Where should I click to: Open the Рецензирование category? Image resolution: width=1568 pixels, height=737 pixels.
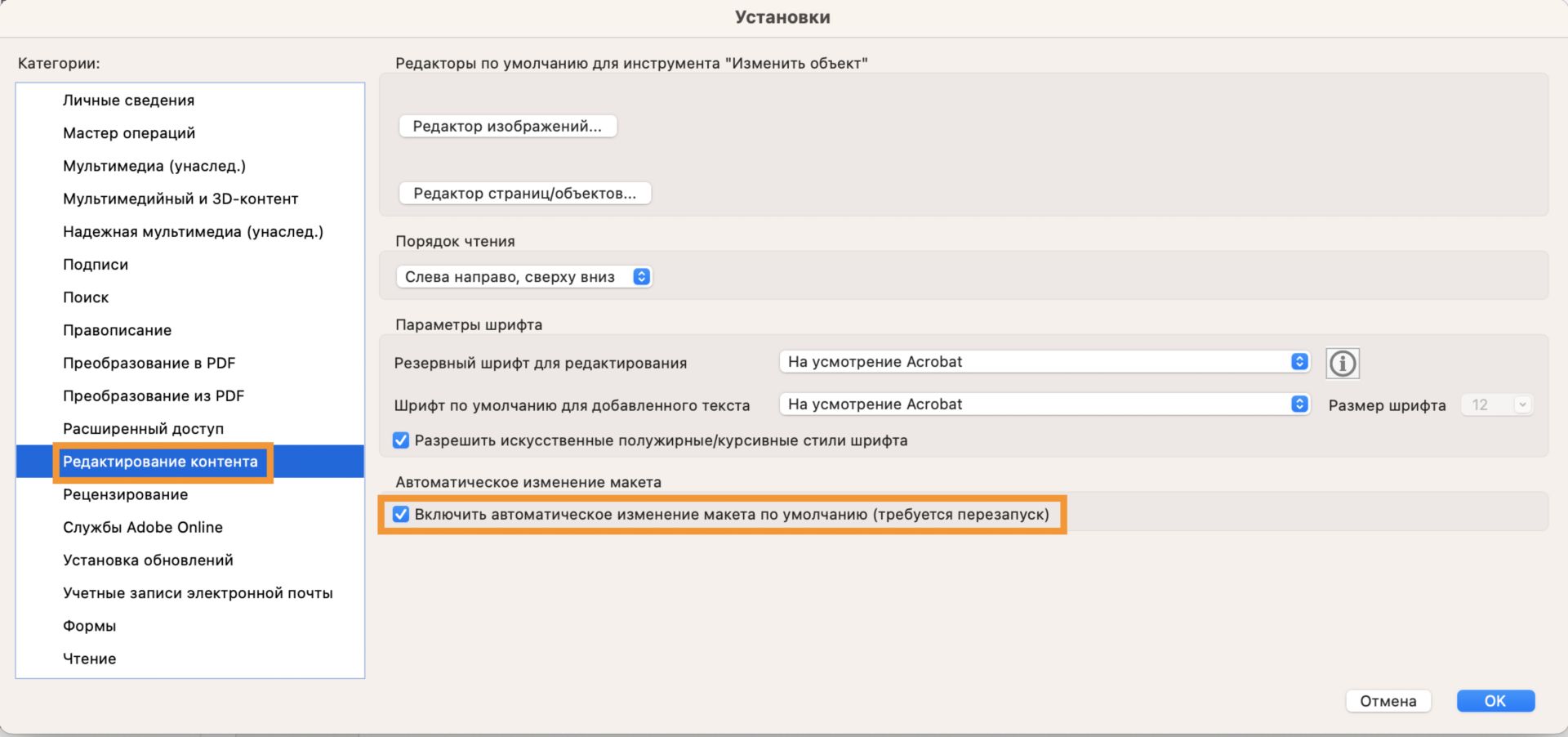coord(125,494)
